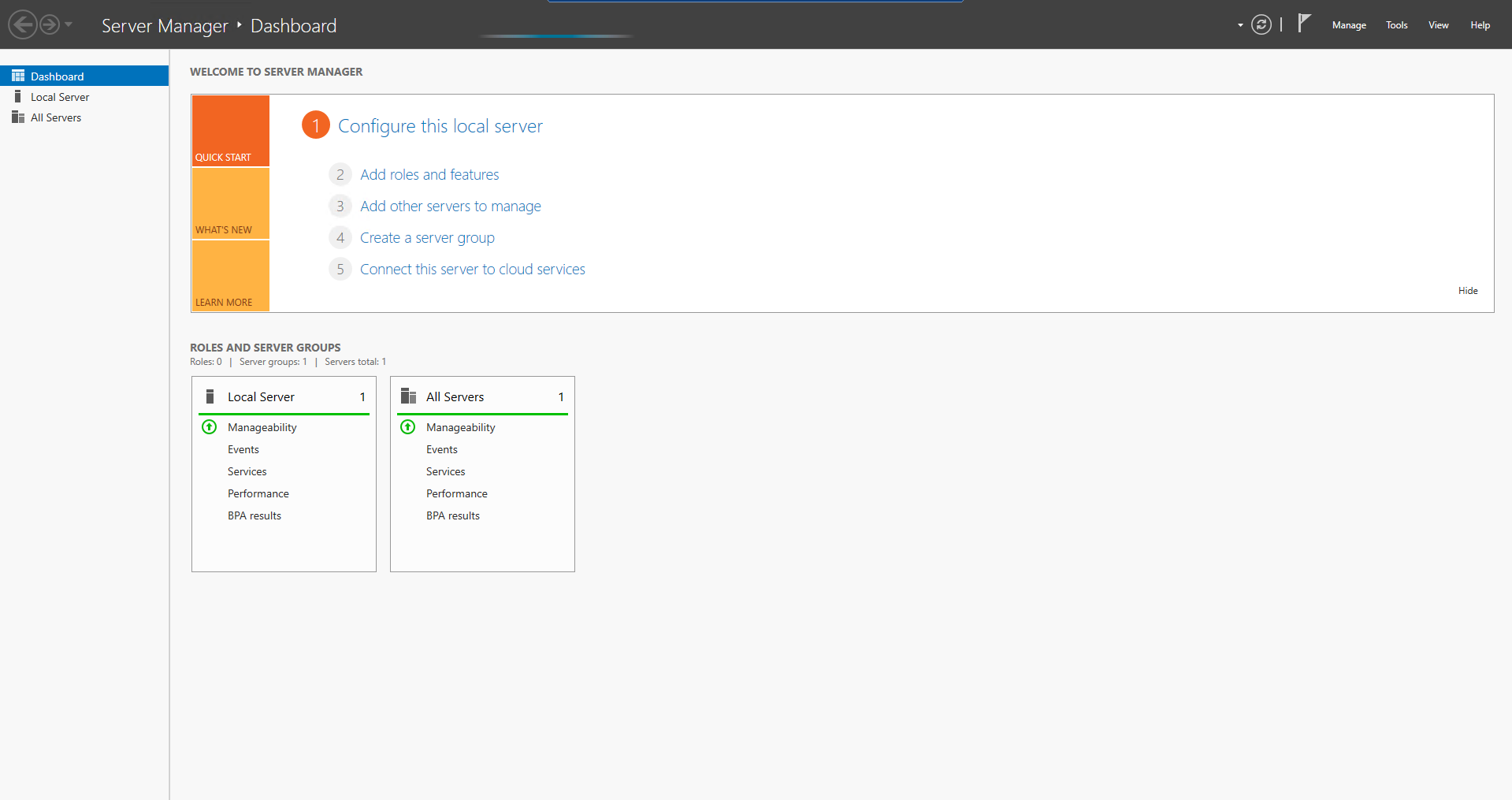The image size is (1512, 800).
Task: Open the Quick Start tile
Action: coord(231,131)
